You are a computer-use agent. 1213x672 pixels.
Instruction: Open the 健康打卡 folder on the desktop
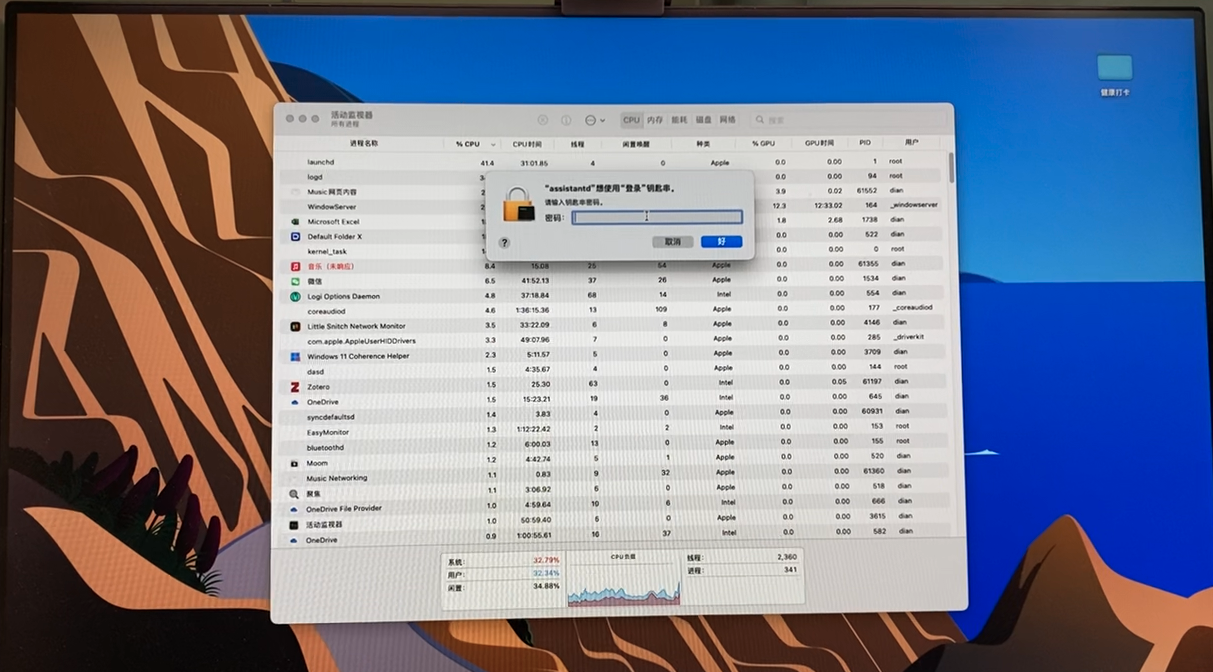(1114, 69)
